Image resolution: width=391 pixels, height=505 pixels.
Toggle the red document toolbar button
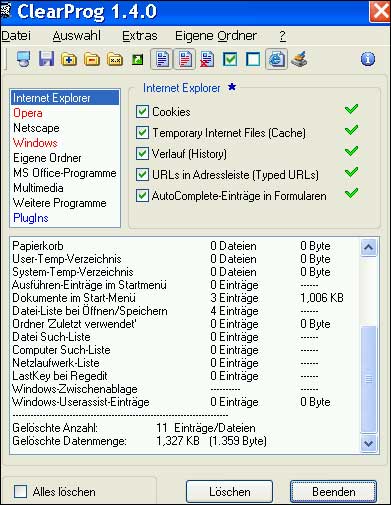185,59
